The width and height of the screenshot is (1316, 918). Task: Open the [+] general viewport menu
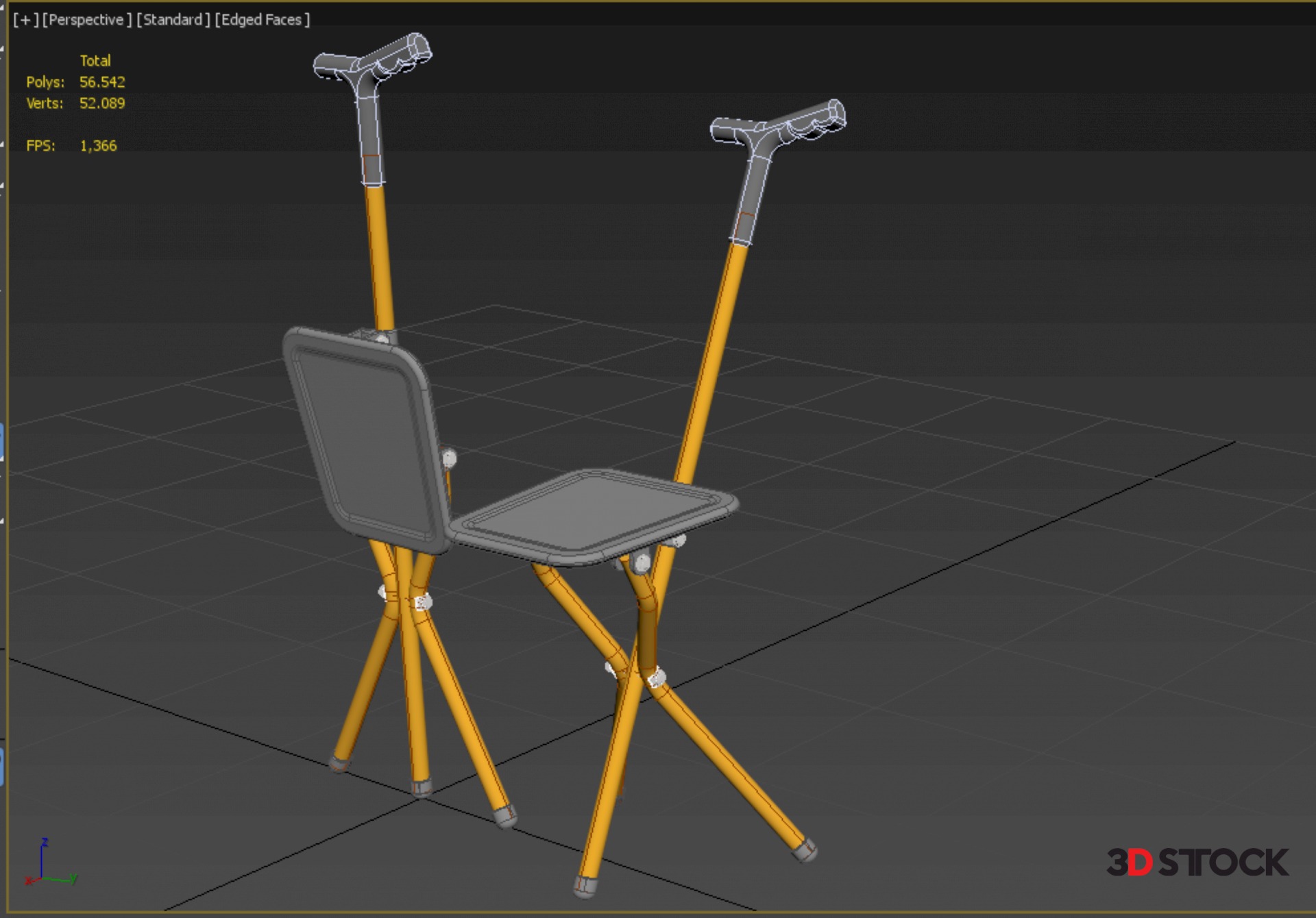click(25, 20)
